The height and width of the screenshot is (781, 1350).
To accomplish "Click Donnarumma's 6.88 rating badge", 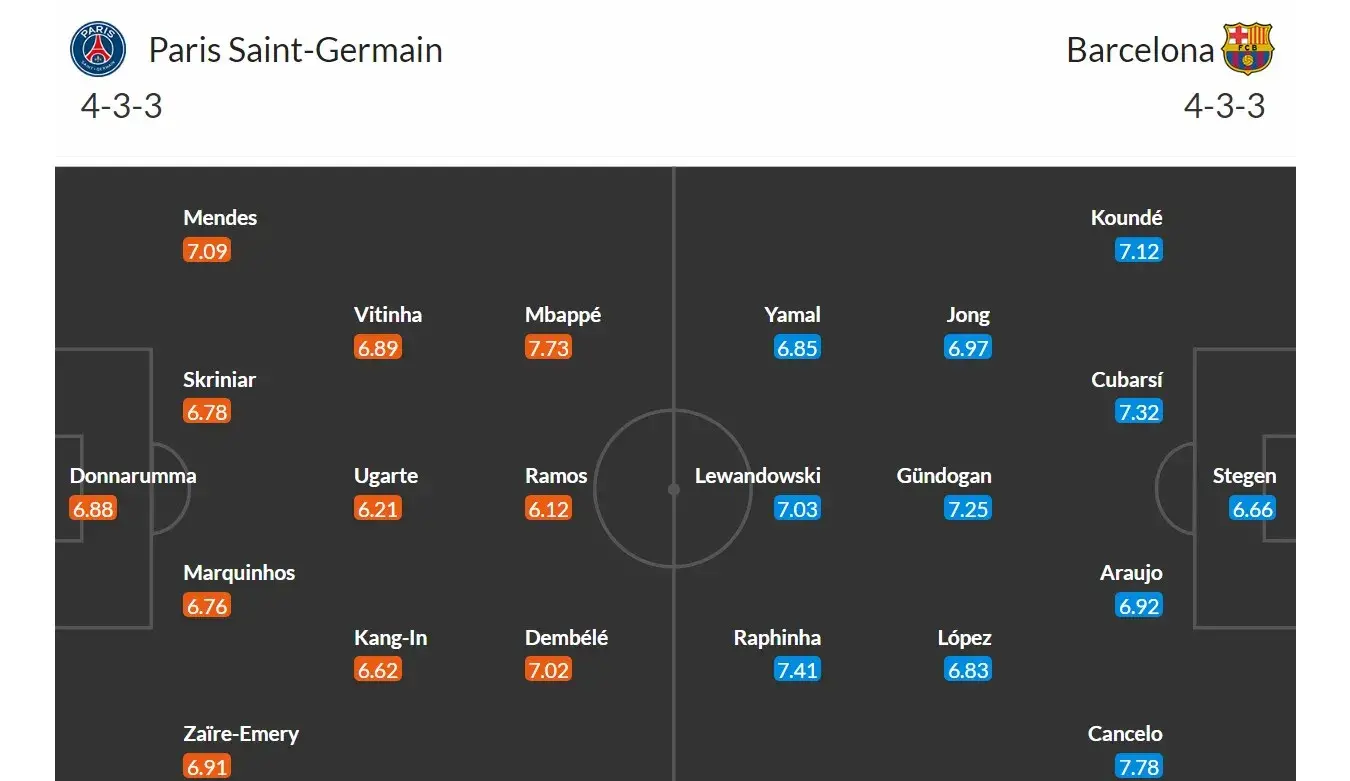I will pyautogui.click(x=93, y=509).
